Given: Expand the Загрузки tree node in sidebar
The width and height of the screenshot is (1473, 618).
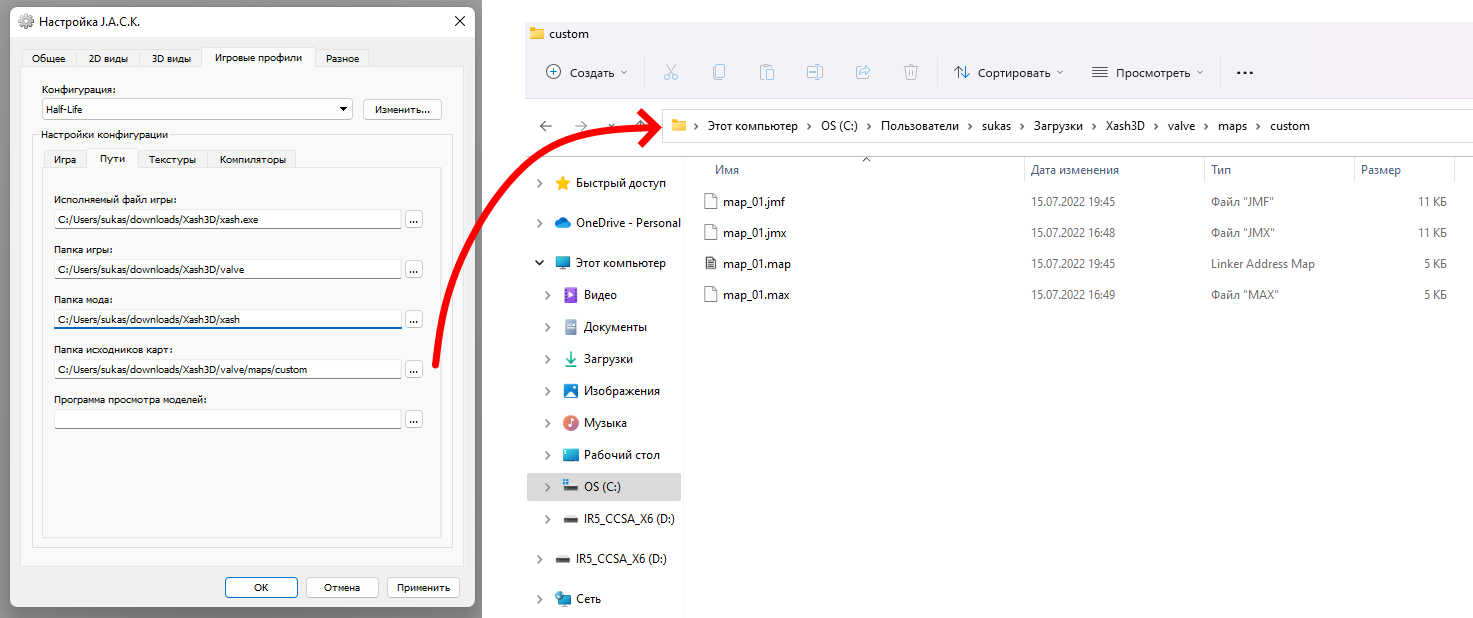Looking at the screenshot, I should pos(547,359).
